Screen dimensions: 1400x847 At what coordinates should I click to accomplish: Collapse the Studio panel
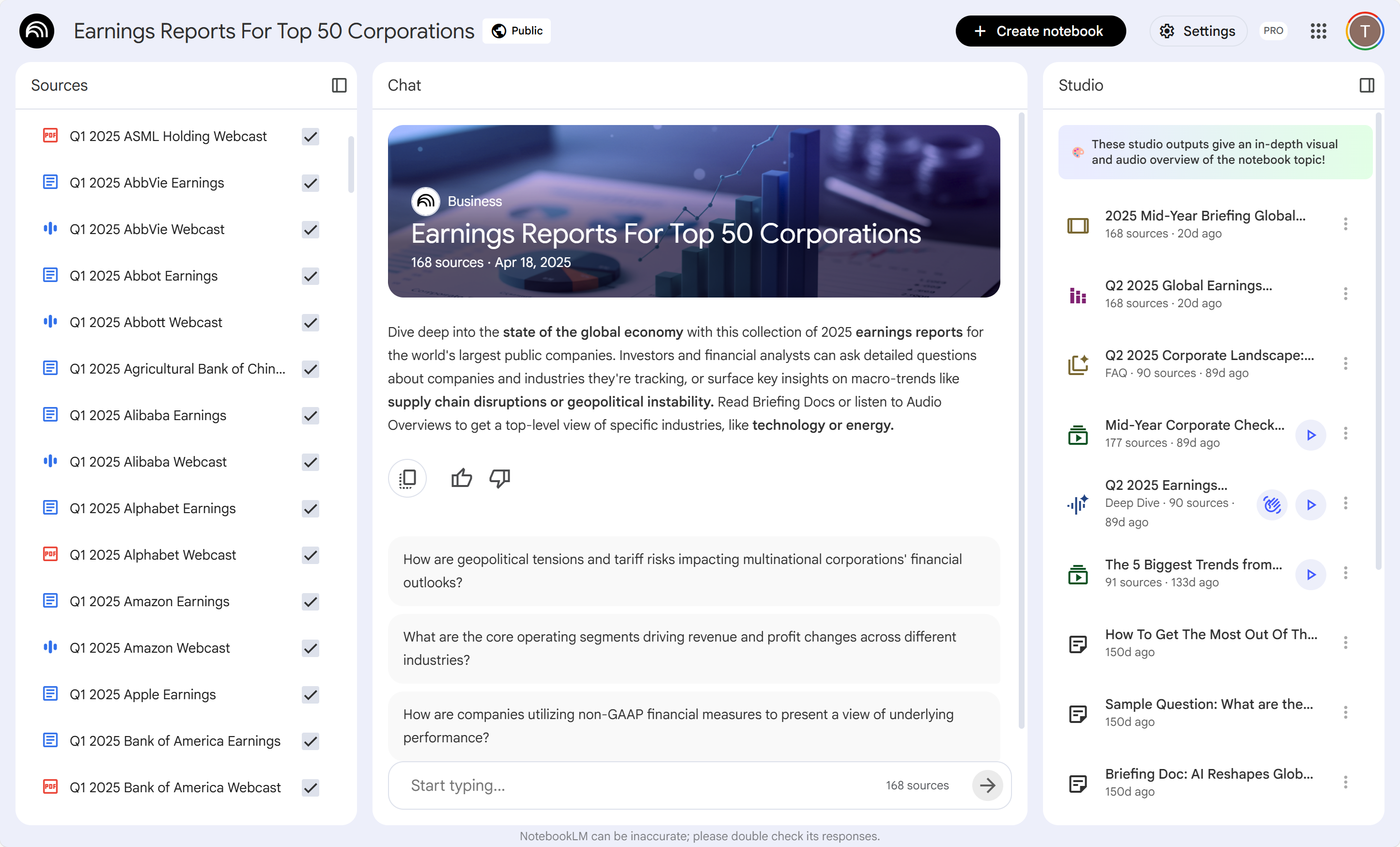point(1367,85)
